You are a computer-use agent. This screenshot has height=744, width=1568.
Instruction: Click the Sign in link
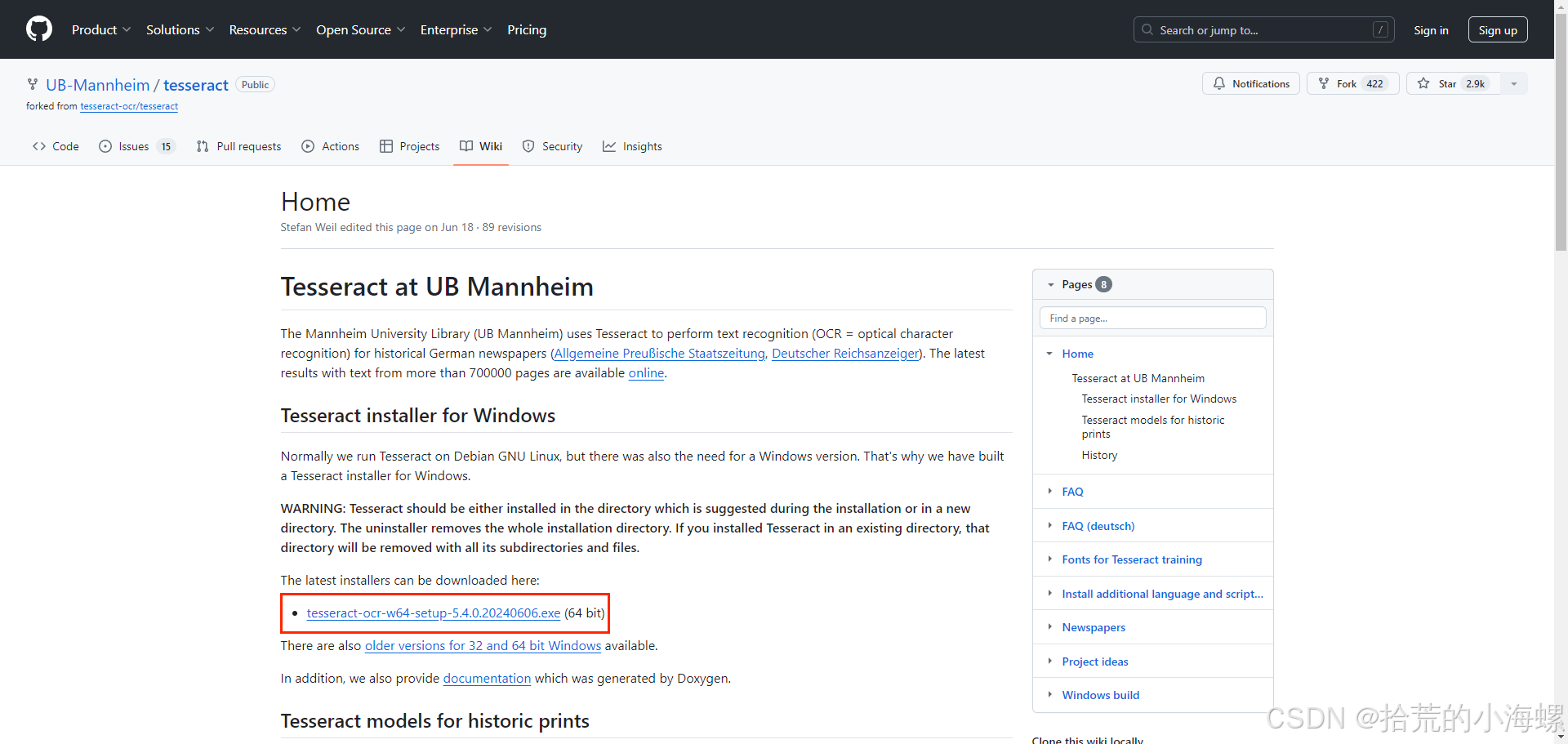click(x=1431, y=30)
